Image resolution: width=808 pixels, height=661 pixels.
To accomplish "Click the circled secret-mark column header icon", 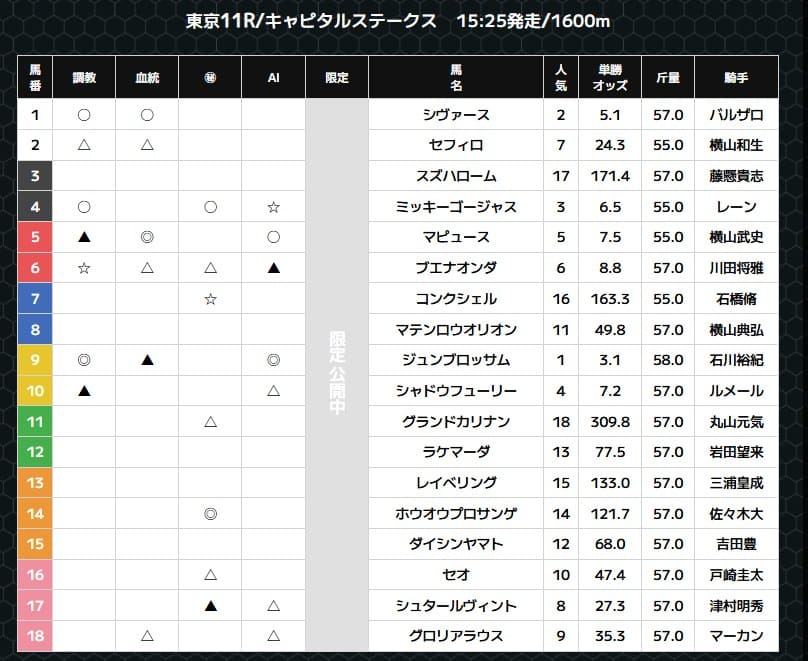I will pyautogui.click(x=210, y=77).
